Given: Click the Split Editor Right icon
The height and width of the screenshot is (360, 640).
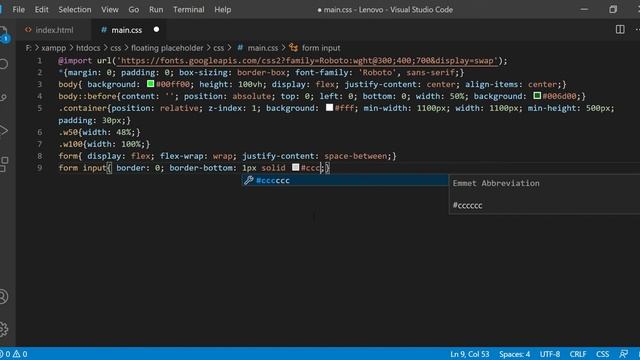Looking at the screenshot, I should click(620, 29).
